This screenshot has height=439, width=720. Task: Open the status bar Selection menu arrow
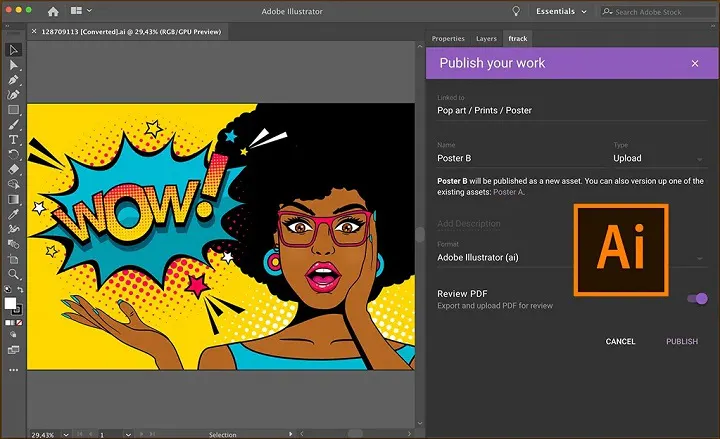coord(290,434)
